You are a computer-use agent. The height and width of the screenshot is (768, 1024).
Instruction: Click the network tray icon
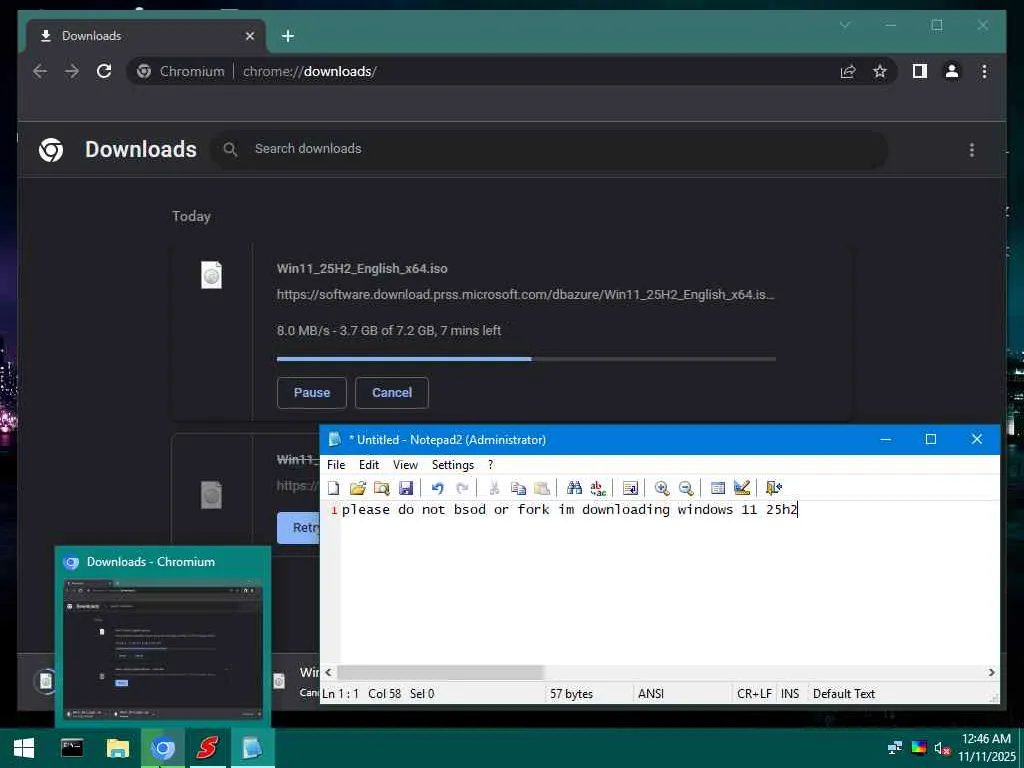895,748
